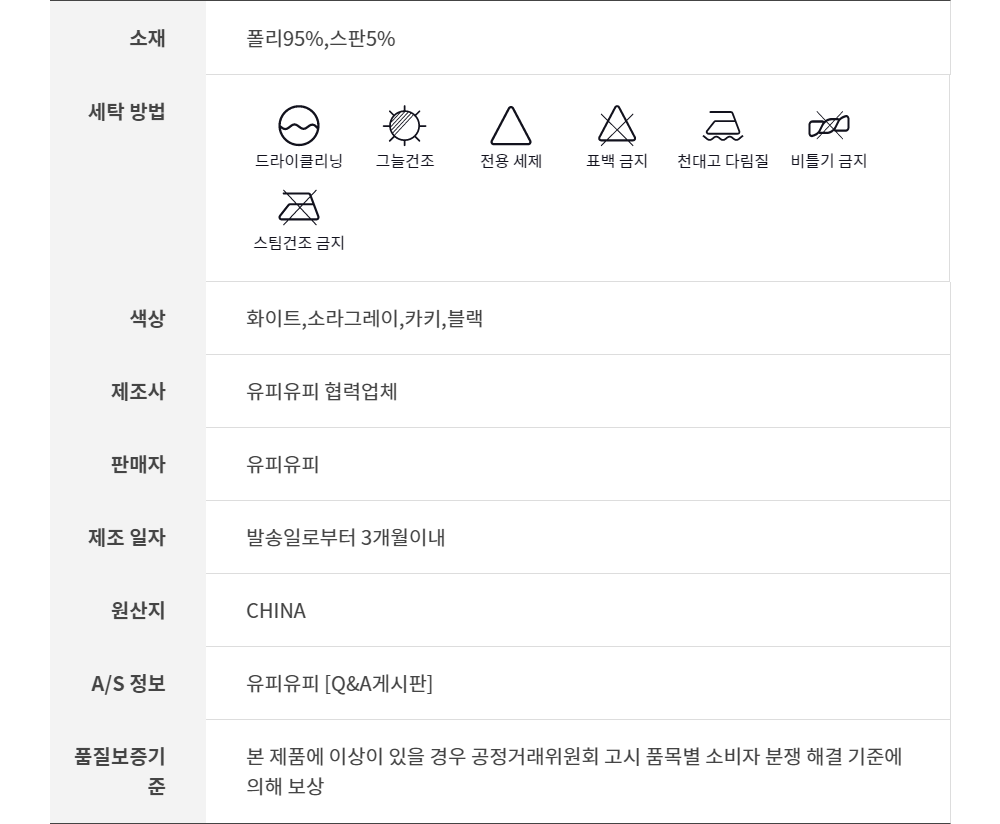Click the 유피유피 [Q&A게시판] text

339,684
